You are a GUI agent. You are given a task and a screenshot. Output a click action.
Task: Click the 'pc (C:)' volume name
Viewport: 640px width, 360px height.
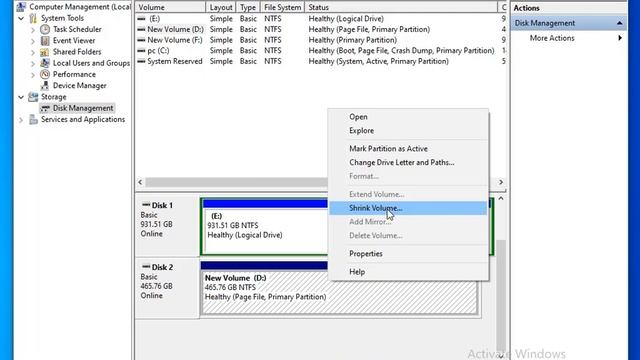(158, 51)
